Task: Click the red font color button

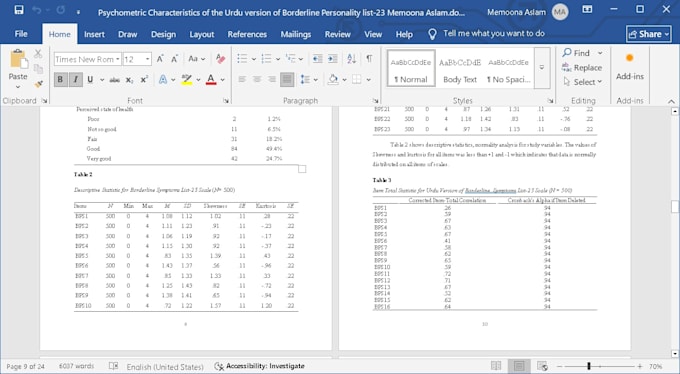Action: tap(211, 80)
